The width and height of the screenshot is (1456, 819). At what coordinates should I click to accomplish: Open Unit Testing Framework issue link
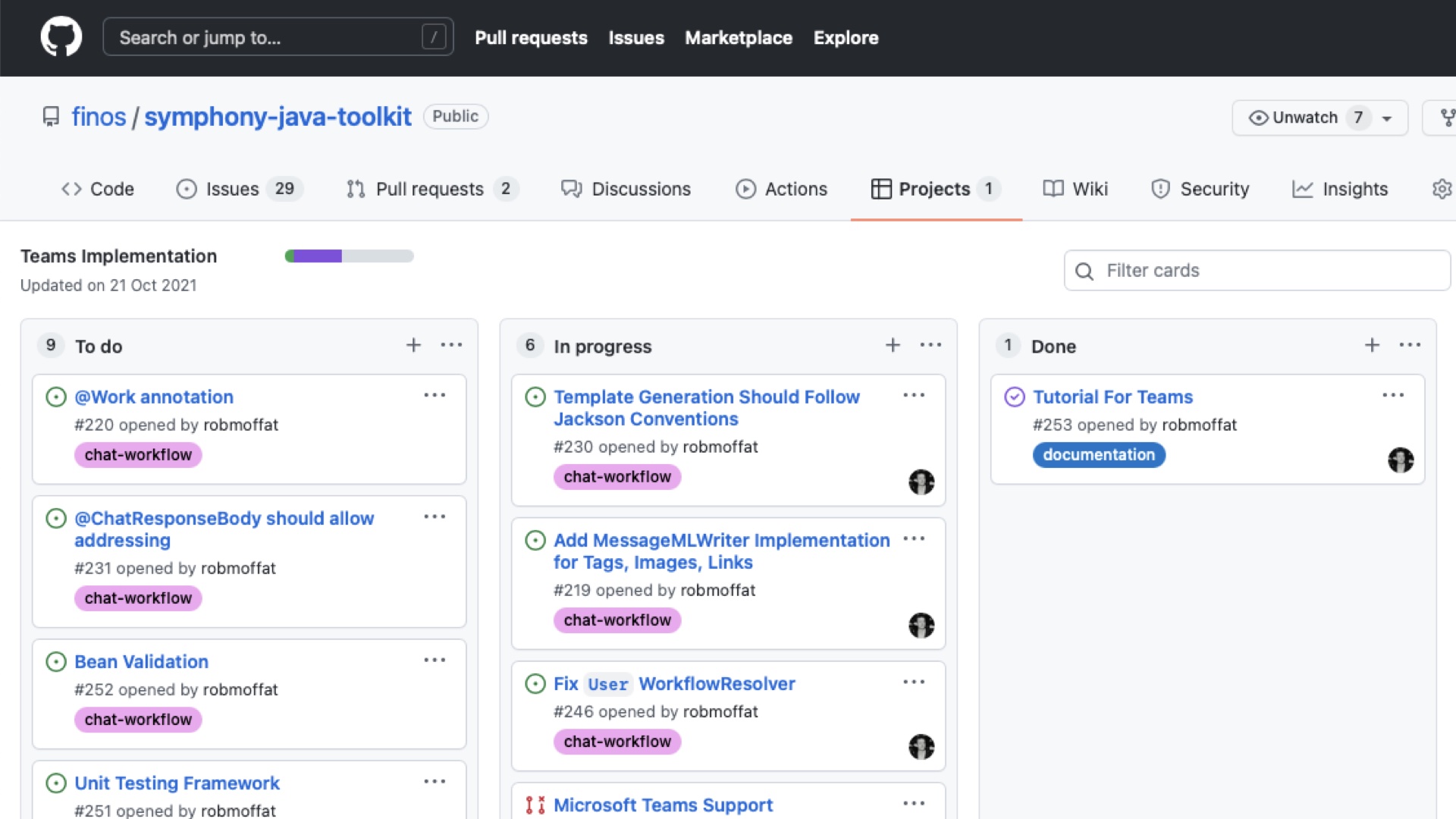tap(177, 783)
